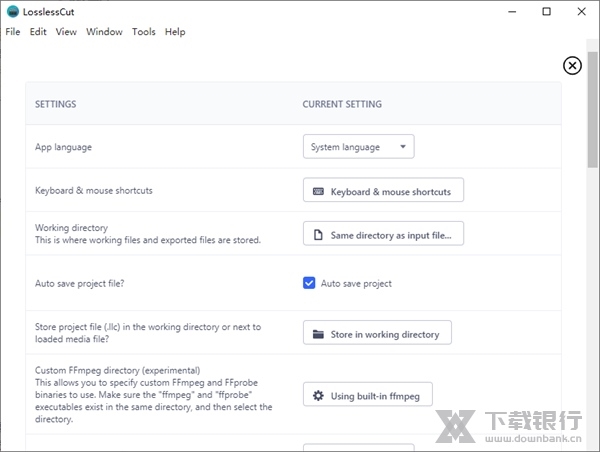Click the vertical scrollbar on the right
Viewport: 600px width, 452px height.
[592, 120]
